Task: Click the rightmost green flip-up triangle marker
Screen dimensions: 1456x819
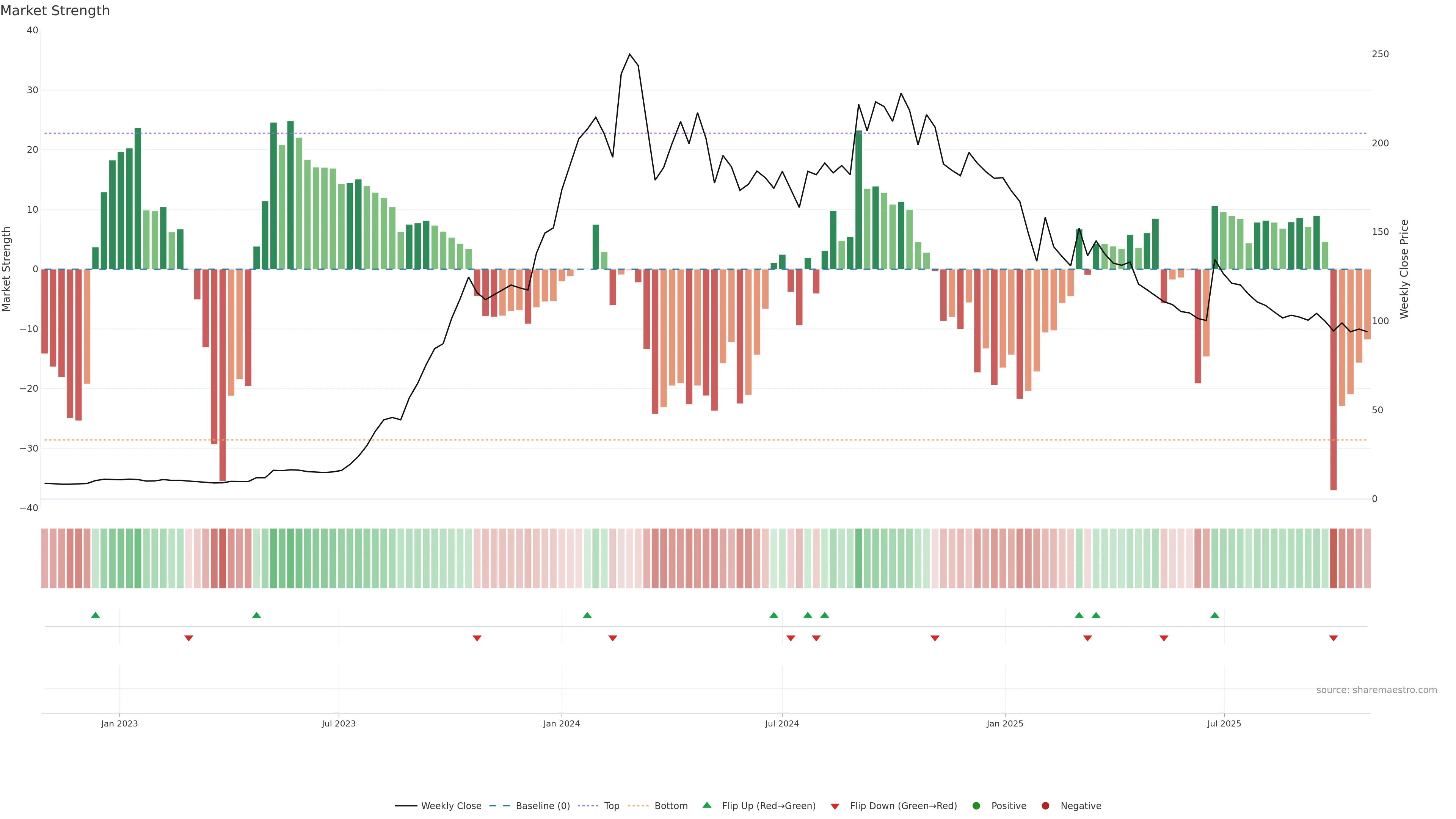Action: coord(1214,615)
